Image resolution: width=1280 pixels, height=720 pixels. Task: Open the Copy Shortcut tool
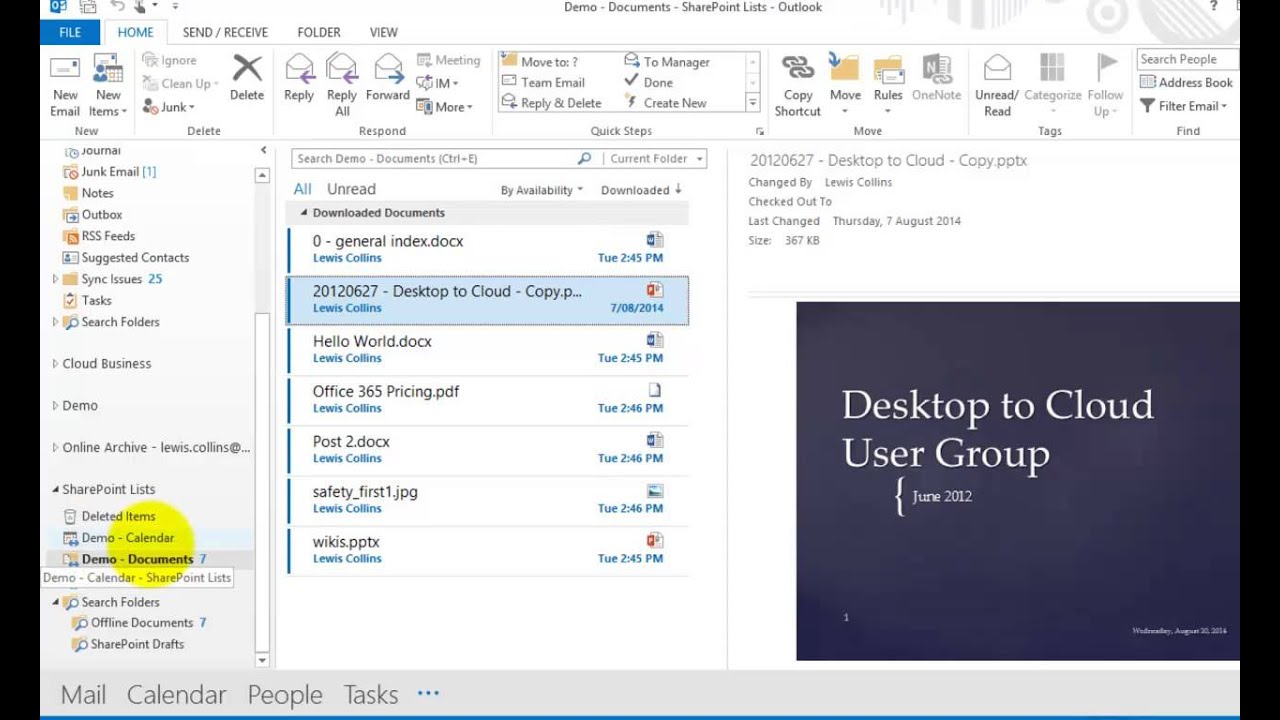[x=798, y=69]
